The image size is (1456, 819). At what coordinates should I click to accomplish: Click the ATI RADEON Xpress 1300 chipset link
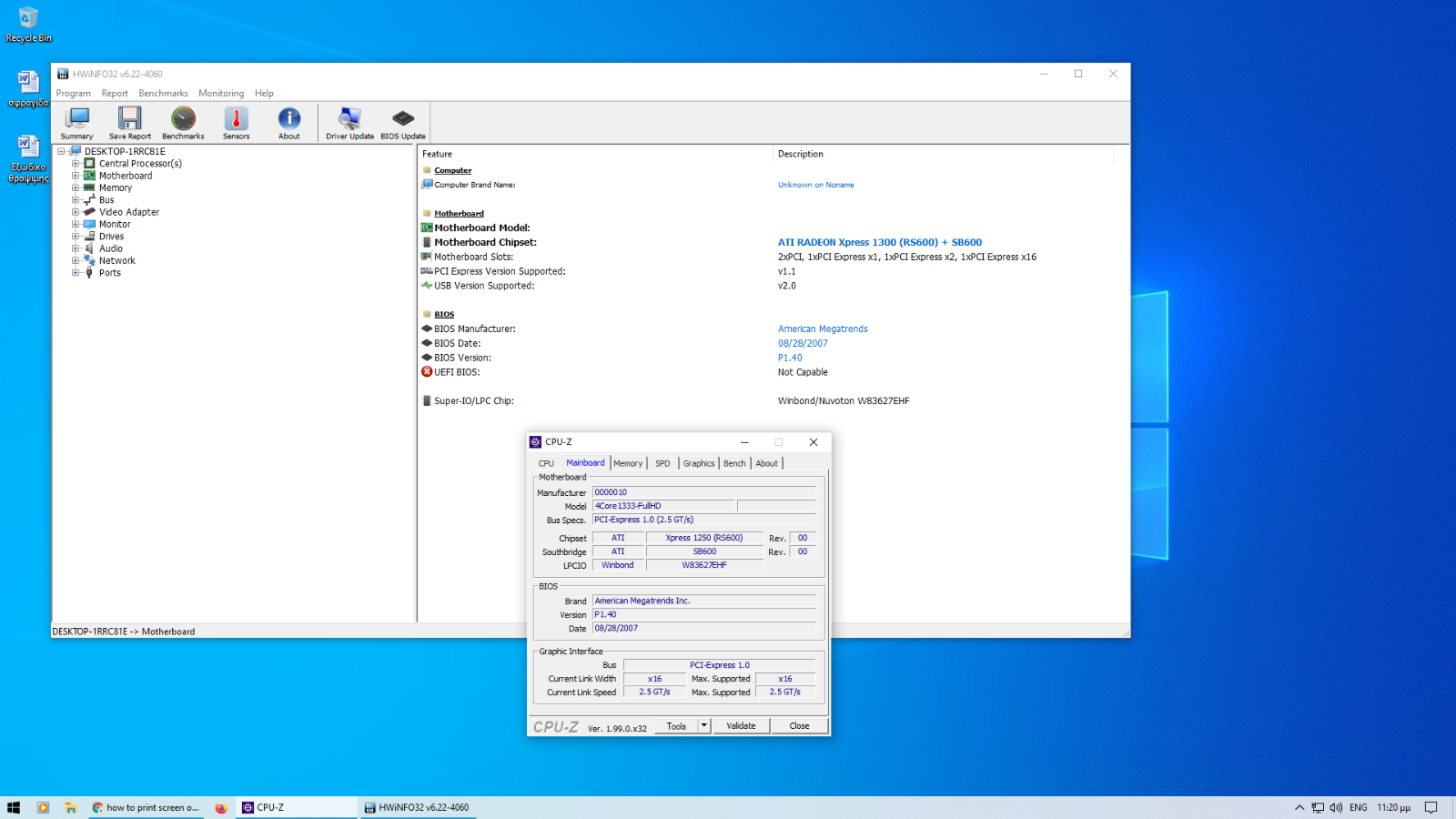point(880,243)
